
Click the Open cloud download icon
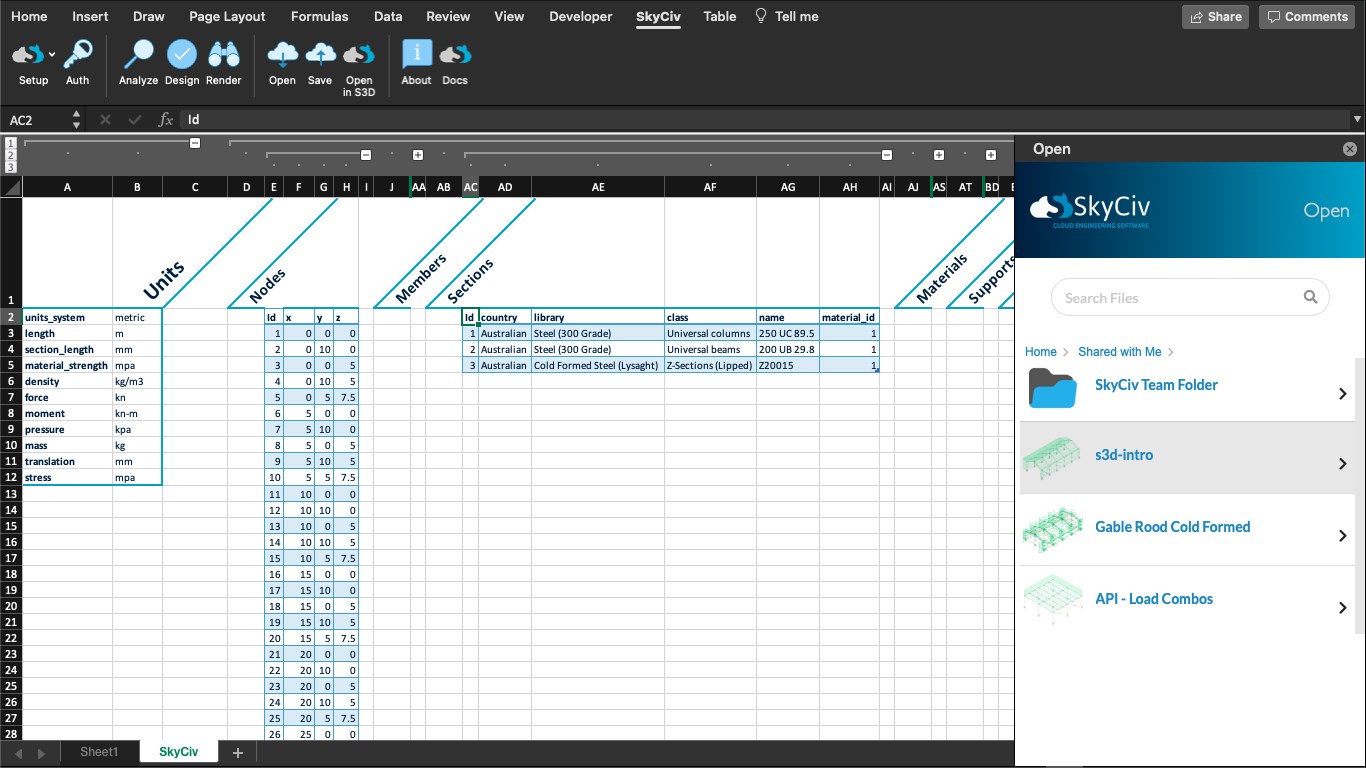(x=283, y=54)
